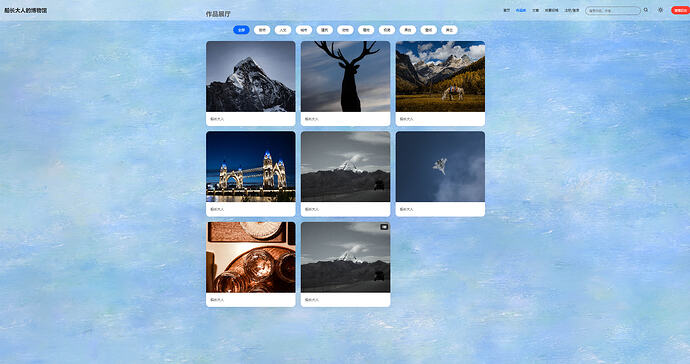The image size is (690, 364).
Task: Open the horse in golden valley photo
Action: (440, 76)
